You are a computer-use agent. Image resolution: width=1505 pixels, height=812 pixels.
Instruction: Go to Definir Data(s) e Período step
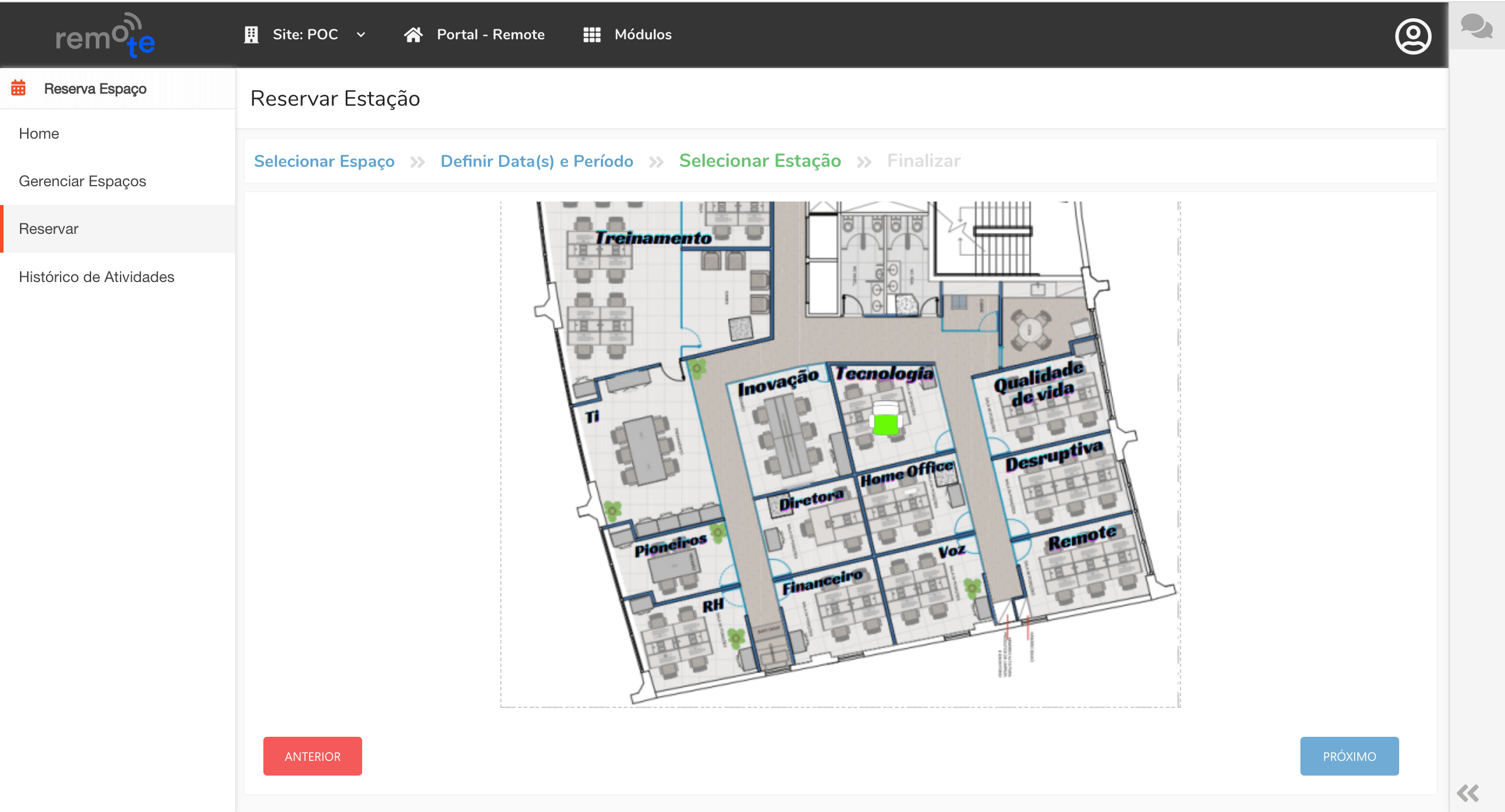coord(537,161)
